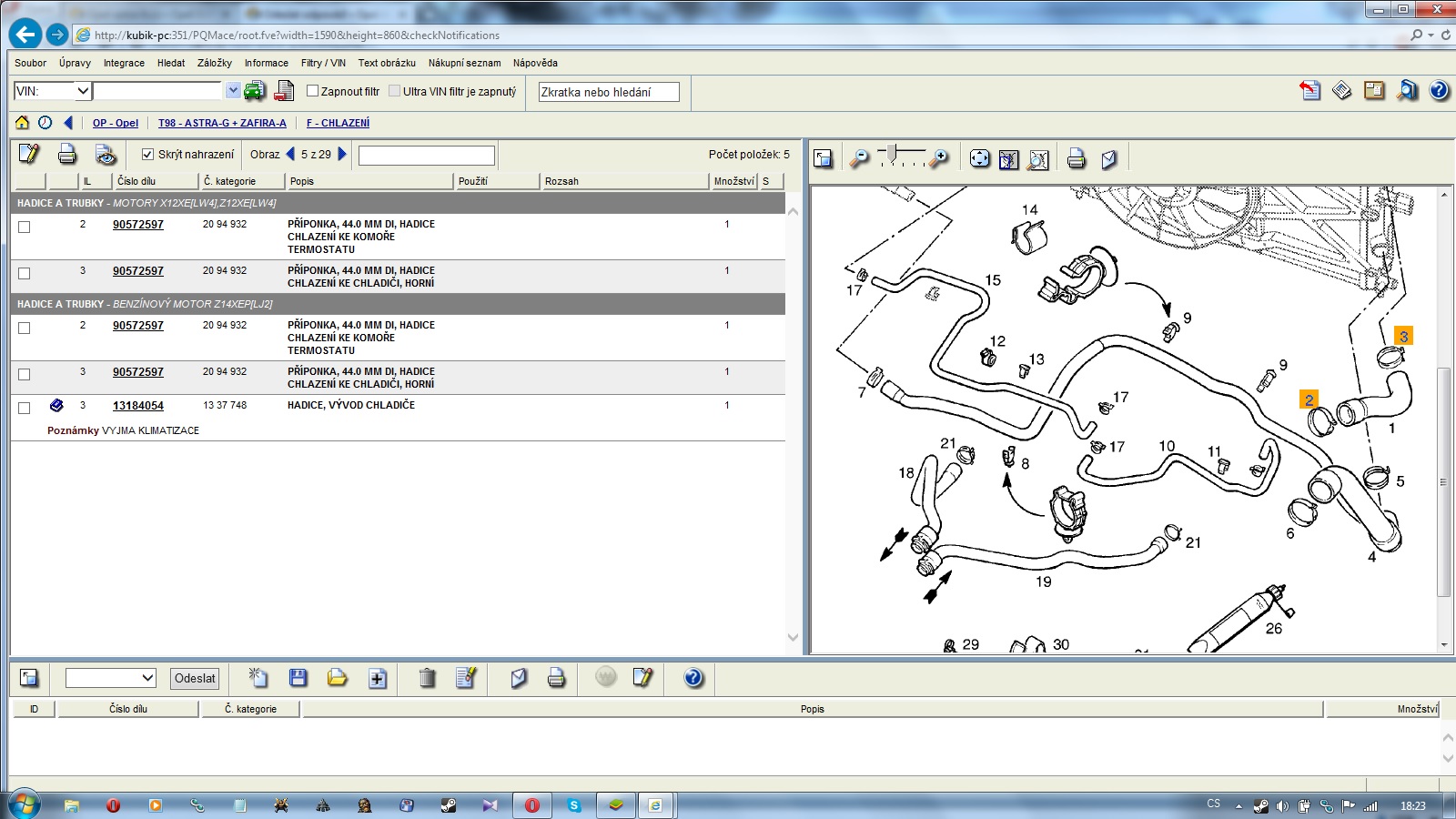This screenshot has height=819, width=1456.
Task: Click the zoom in magnifier in diagram toolbar
Action: tap(940, 158)
